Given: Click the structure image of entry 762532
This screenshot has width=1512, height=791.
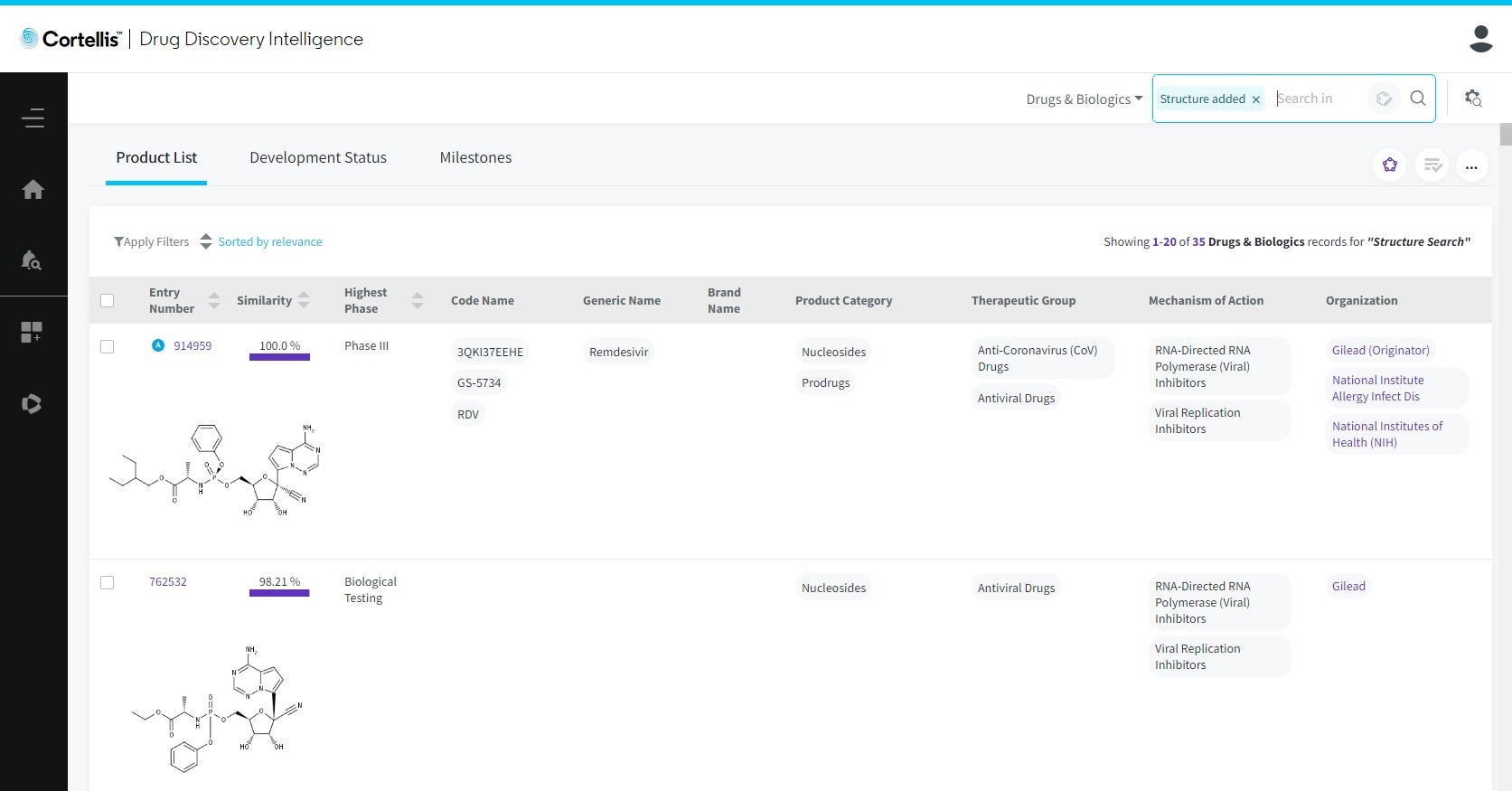Looking at the screenshot, I should (217, 709).
